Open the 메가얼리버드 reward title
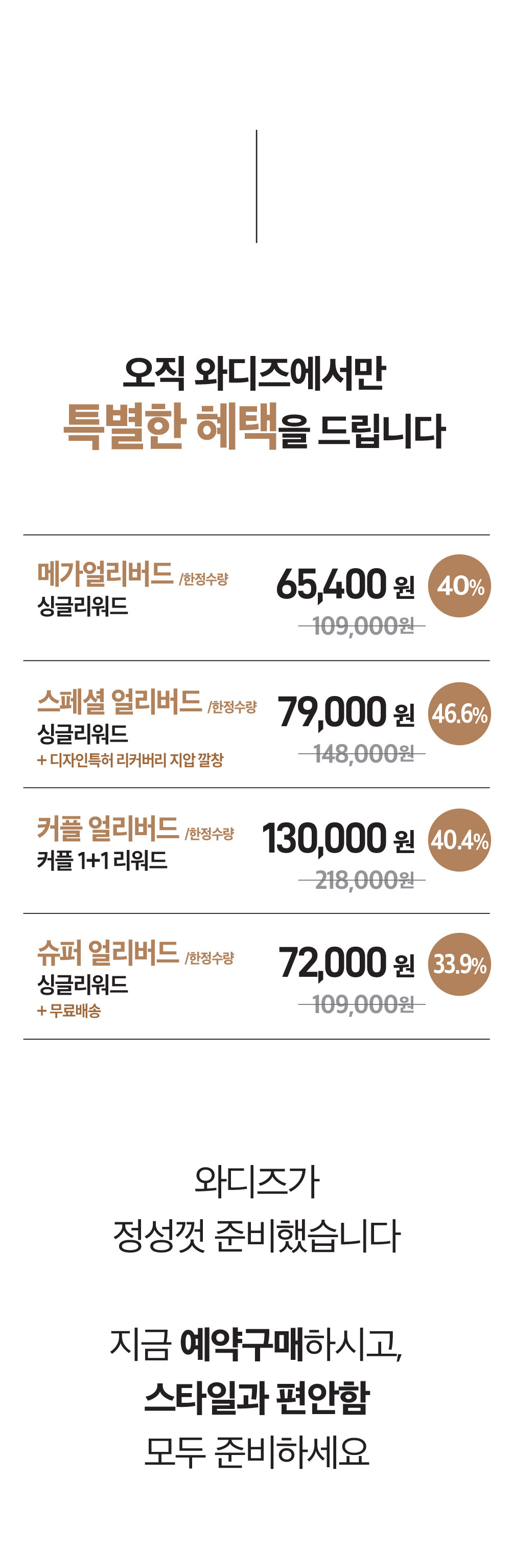The width and height of the screenshot is (512, 1568). pos(105,573)
